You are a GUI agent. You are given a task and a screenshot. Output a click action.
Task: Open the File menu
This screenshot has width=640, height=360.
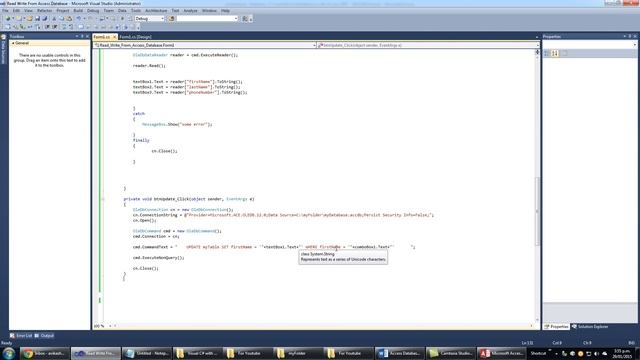tap(5, 11)
